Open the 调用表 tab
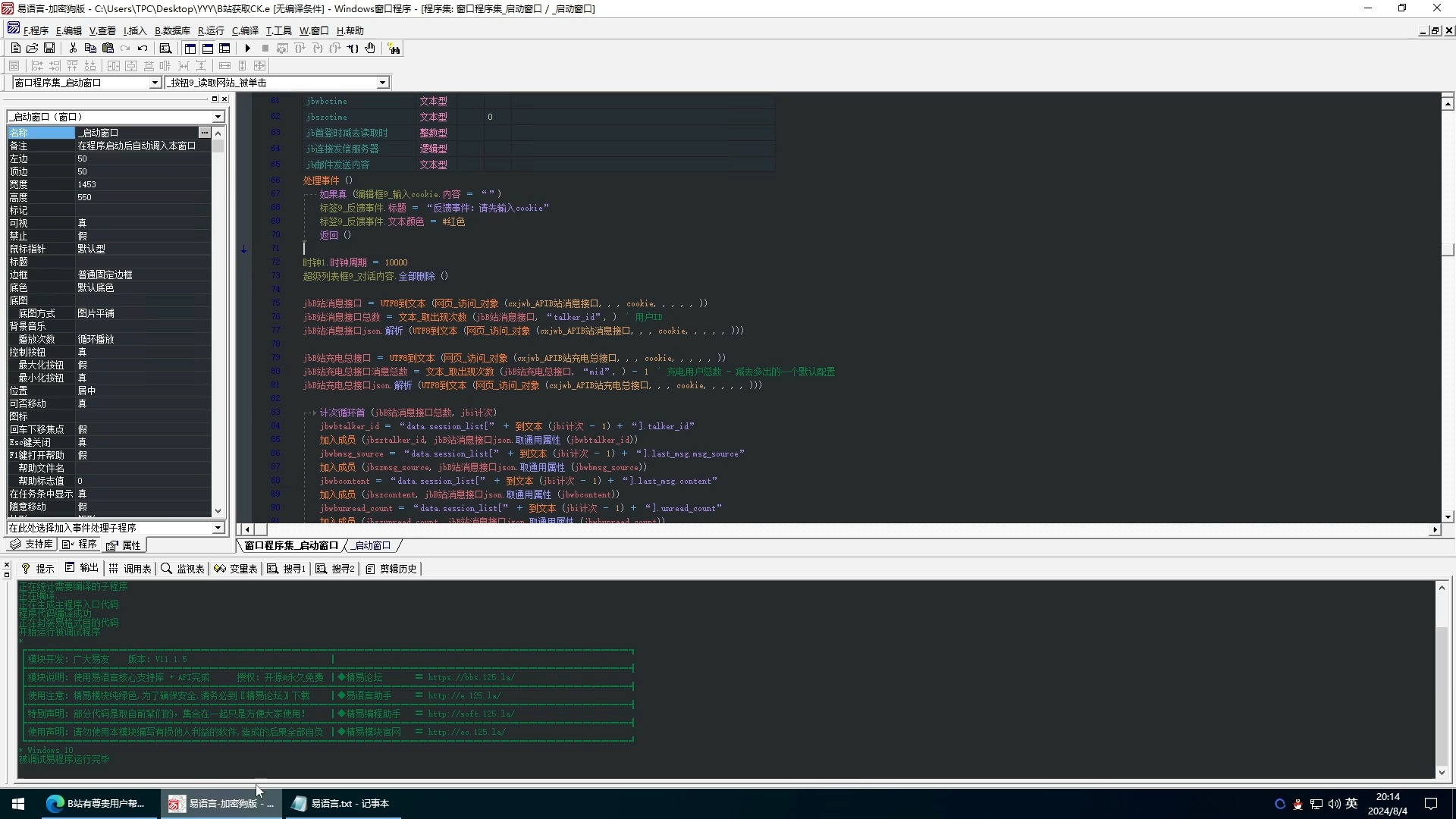 click(130, 568)
